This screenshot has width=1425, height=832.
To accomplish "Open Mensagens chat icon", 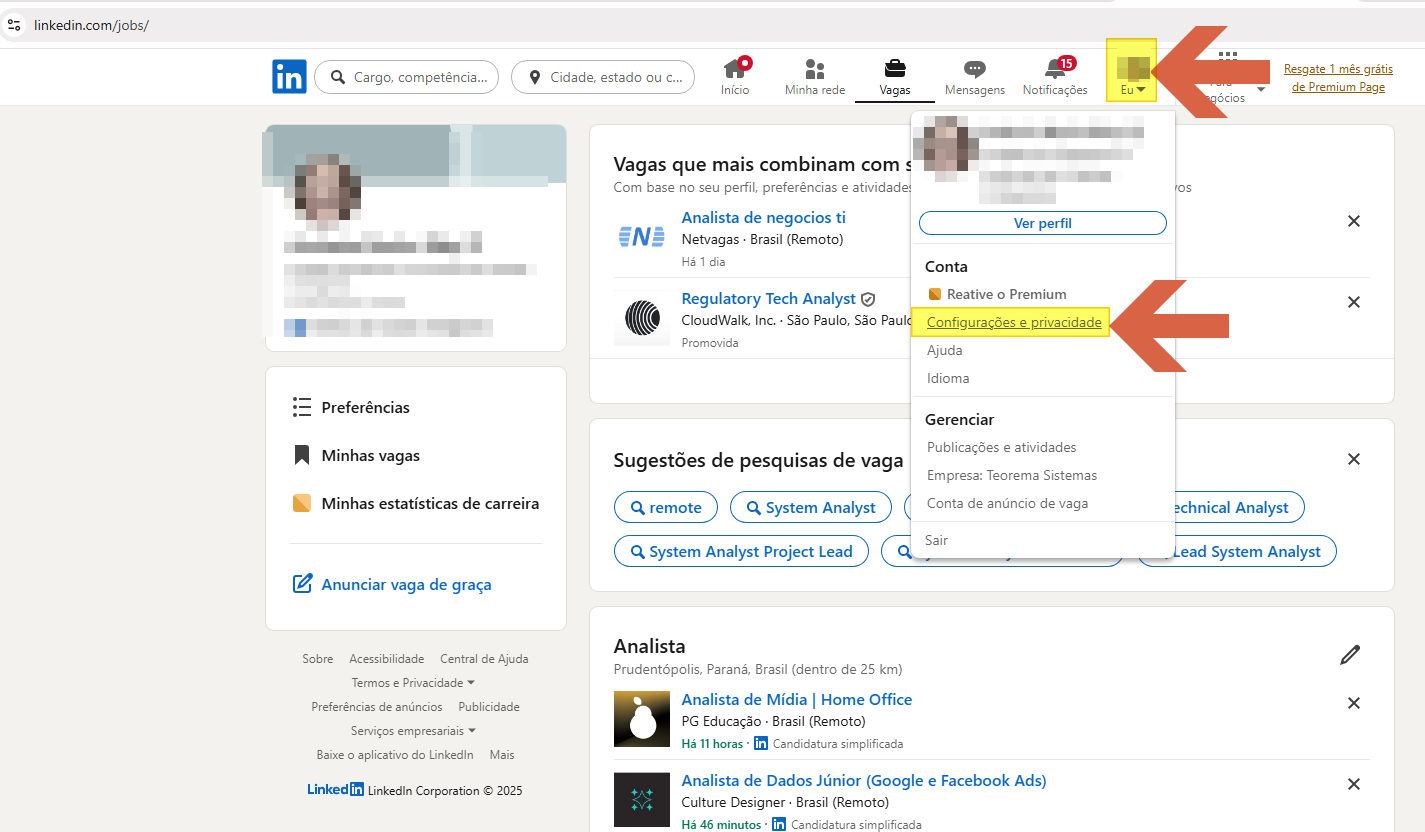I will coord(975,77).
